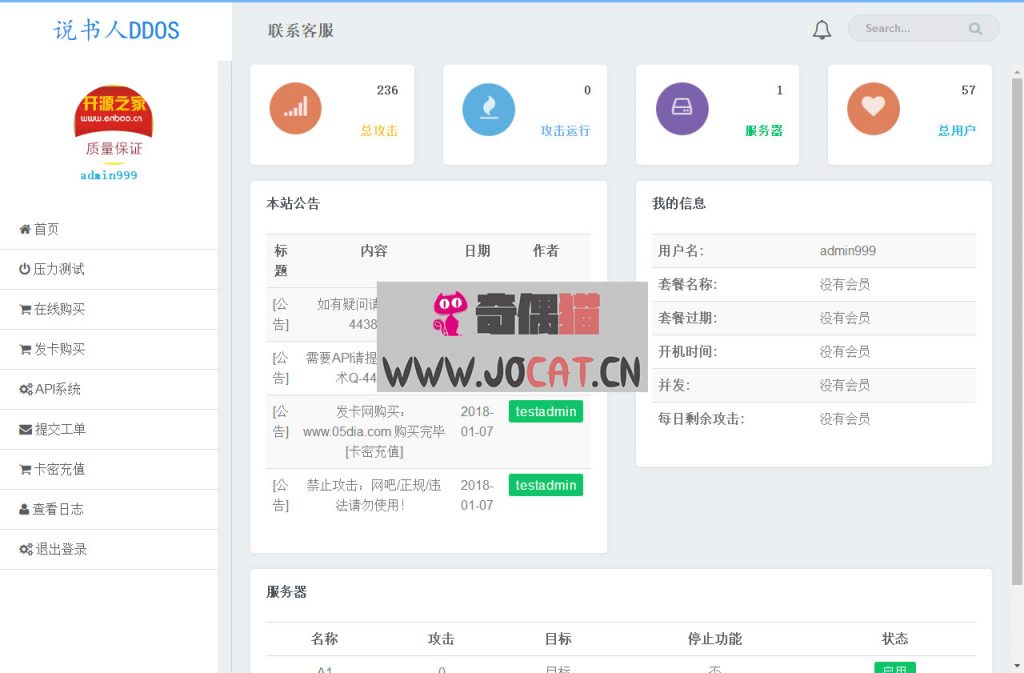Click 没有会员 value beside 套餐名称
The width and height of the screenshot is (1024, 673).
coord(844,284)
